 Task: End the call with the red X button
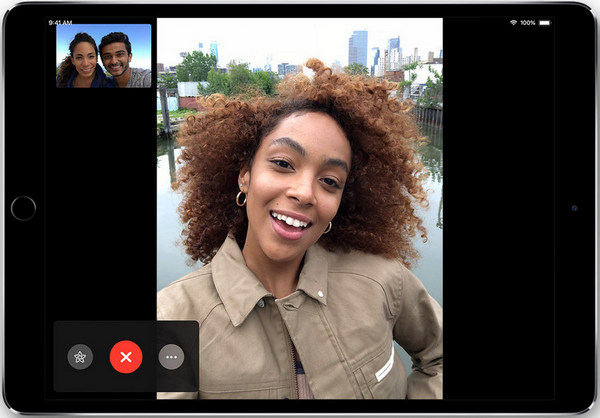126,357
